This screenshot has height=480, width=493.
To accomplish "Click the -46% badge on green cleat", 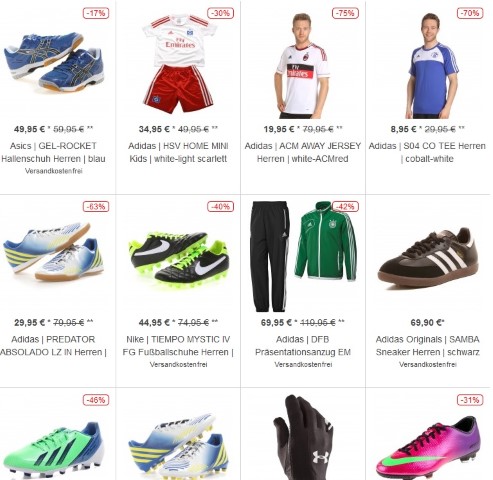I will pos(96,400).
